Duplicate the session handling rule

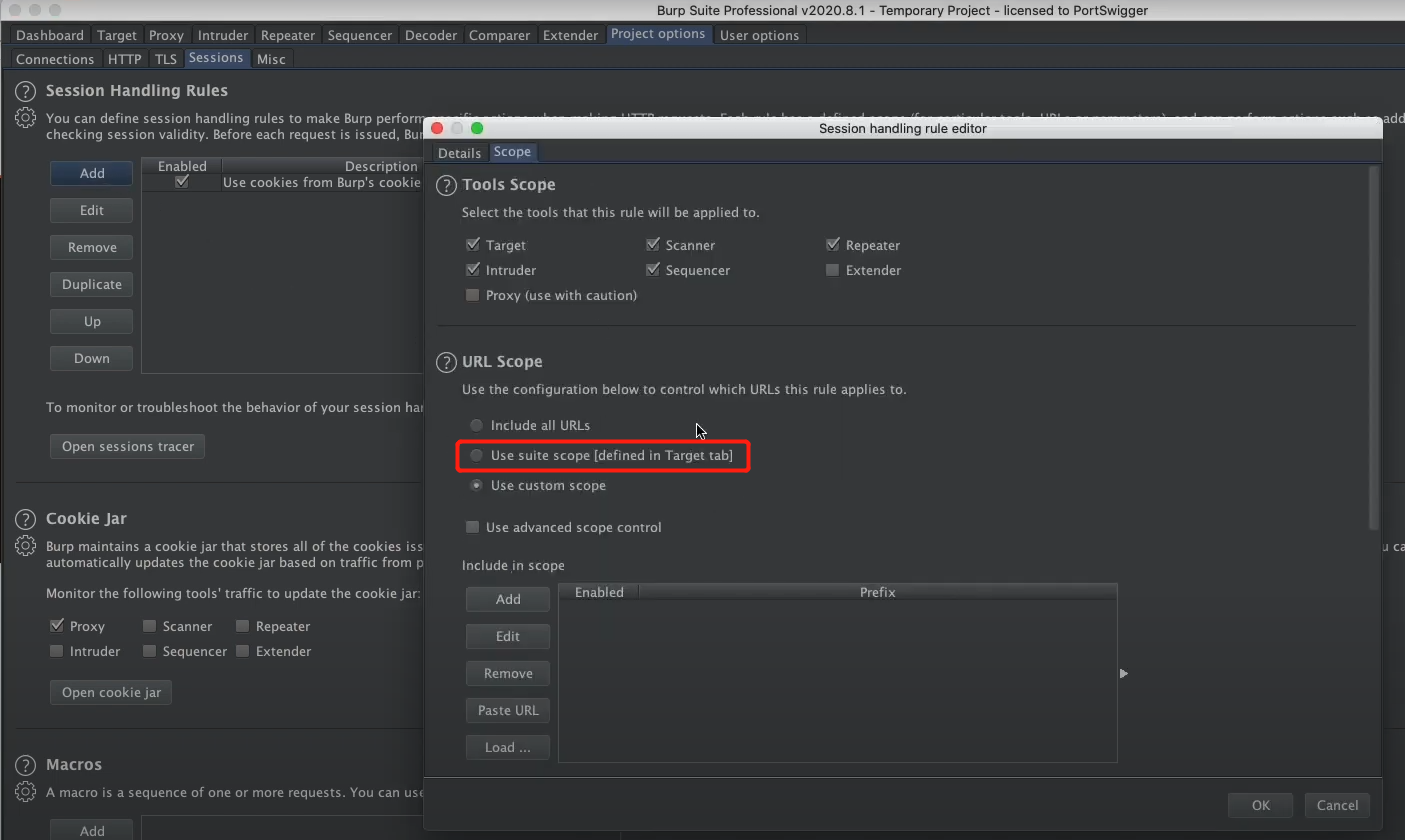point(92,284)
